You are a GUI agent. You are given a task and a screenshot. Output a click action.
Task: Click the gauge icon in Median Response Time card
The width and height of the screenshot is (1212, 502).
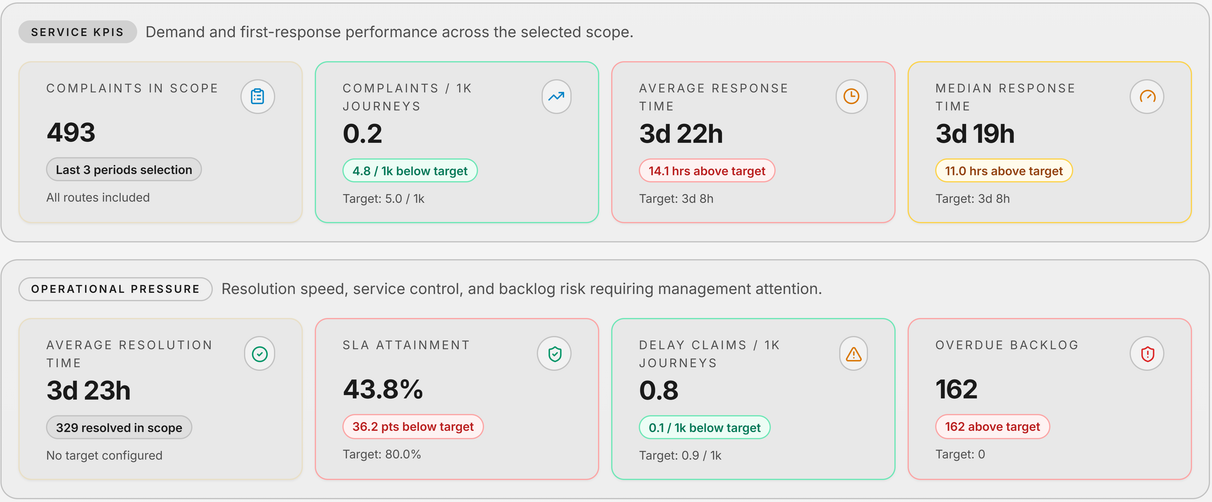pyautogui.click(x=1148, y=97)
